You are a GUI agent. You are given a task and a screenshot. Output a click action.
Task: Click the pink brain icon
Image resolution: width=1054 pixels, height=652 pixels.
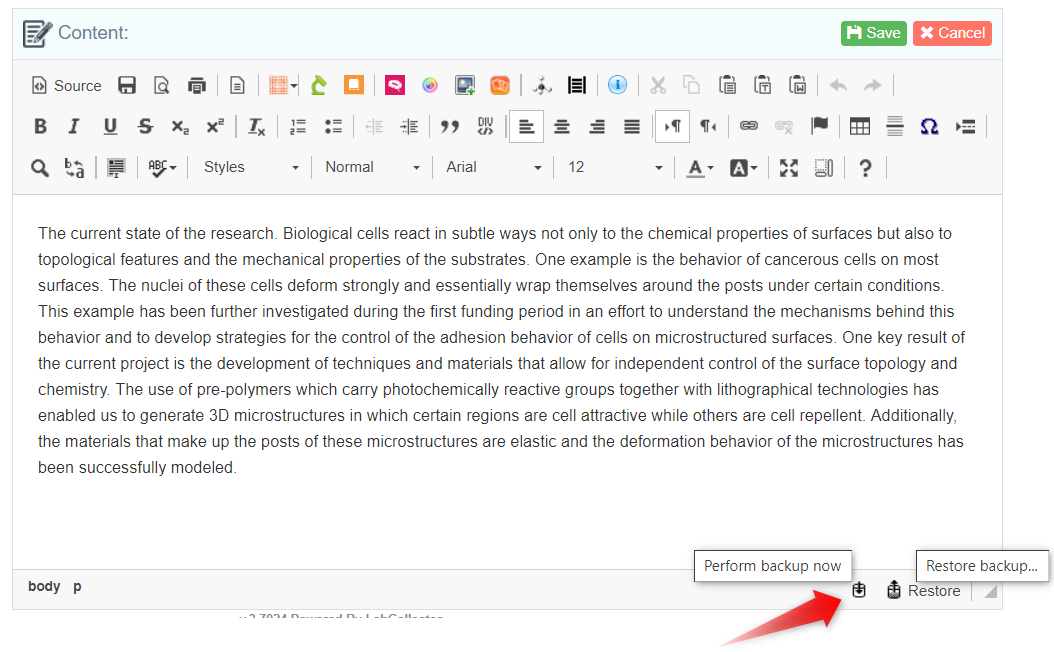tap(395, 85)
